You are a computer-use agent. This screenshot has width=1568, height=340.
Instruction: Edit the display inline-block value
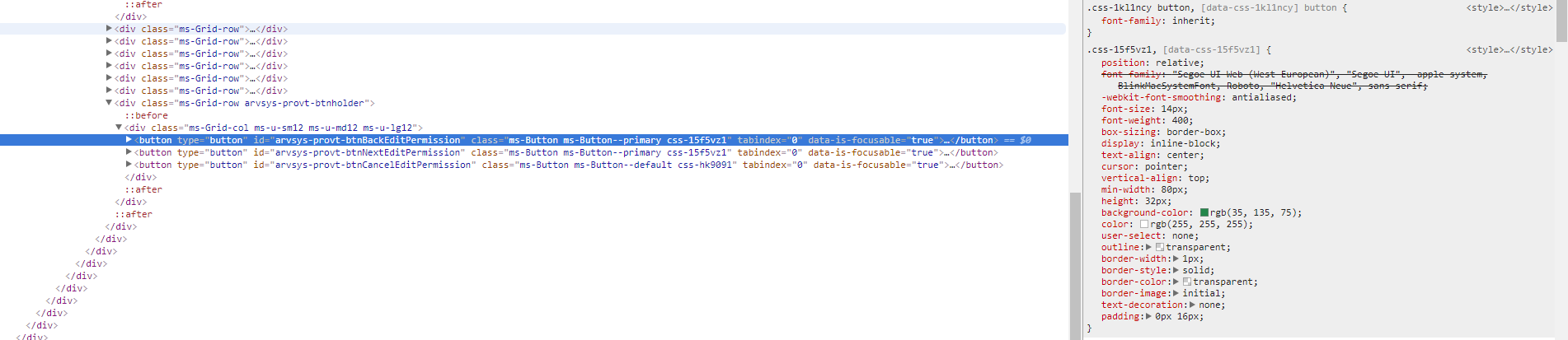tap(1182, 143)
